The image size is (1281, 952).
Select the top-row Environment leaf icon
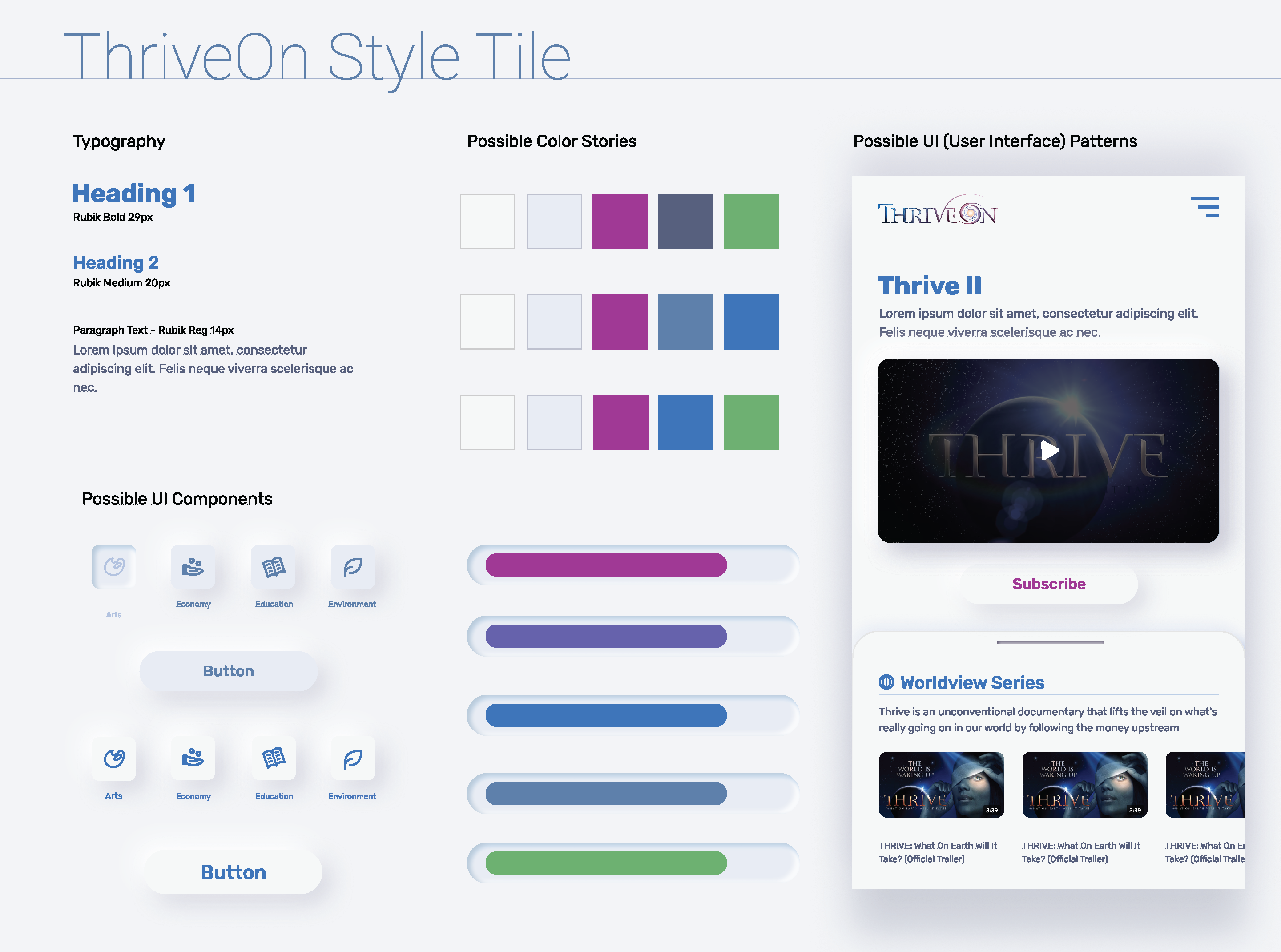coord(353,566)
